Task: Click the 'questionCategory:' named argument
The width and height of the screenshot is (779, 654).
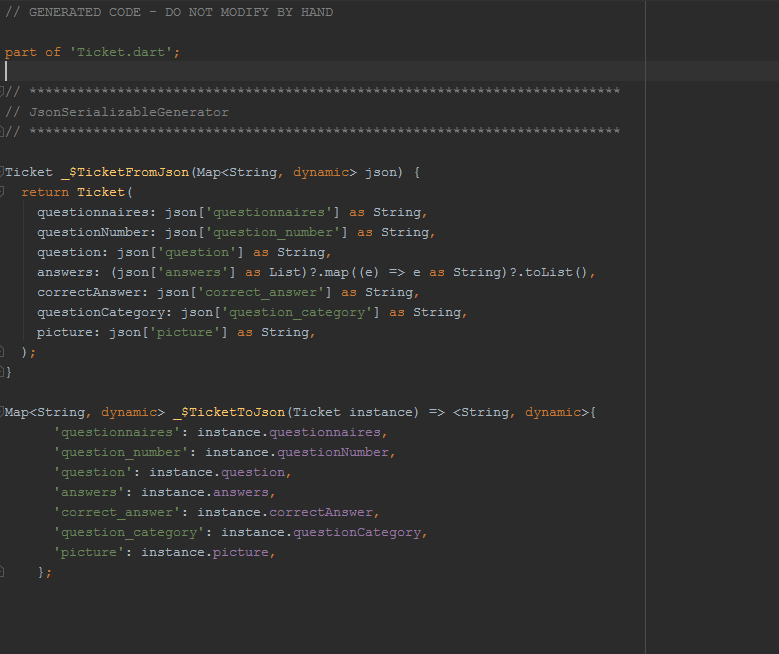Action: click(105, 313)
